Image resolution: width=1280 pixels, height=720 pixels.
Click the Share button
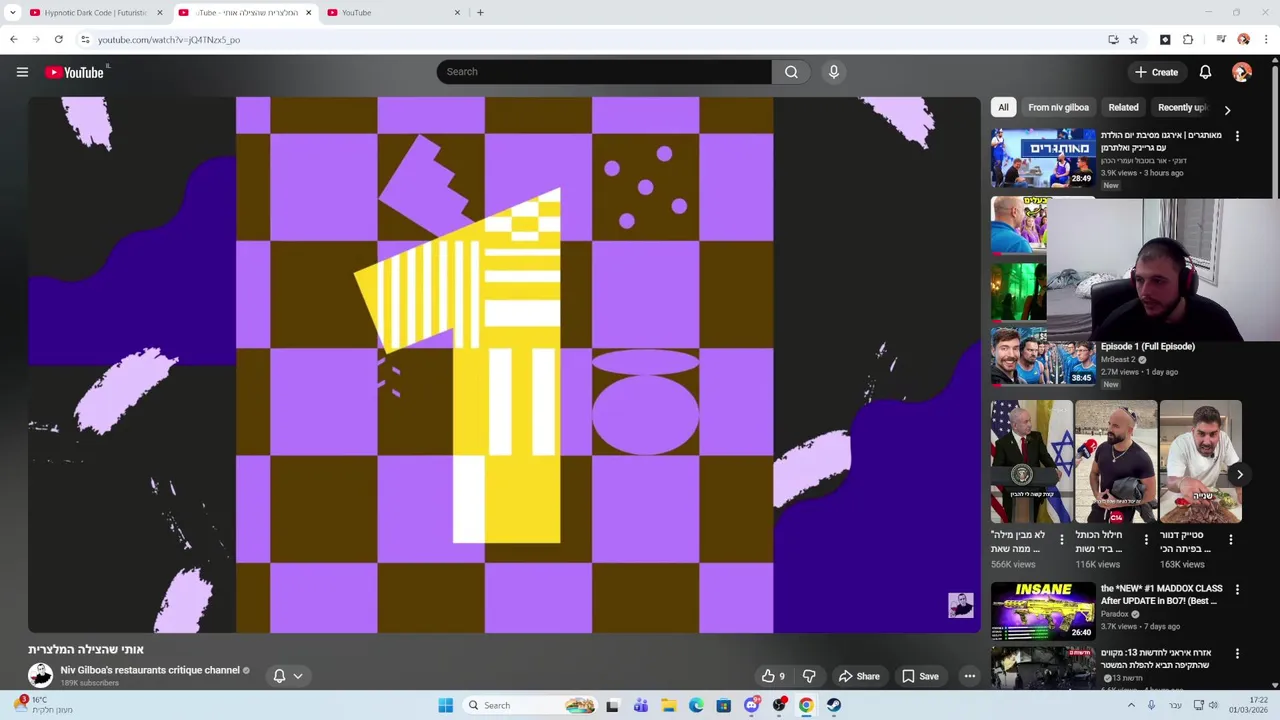pos(859,676)
